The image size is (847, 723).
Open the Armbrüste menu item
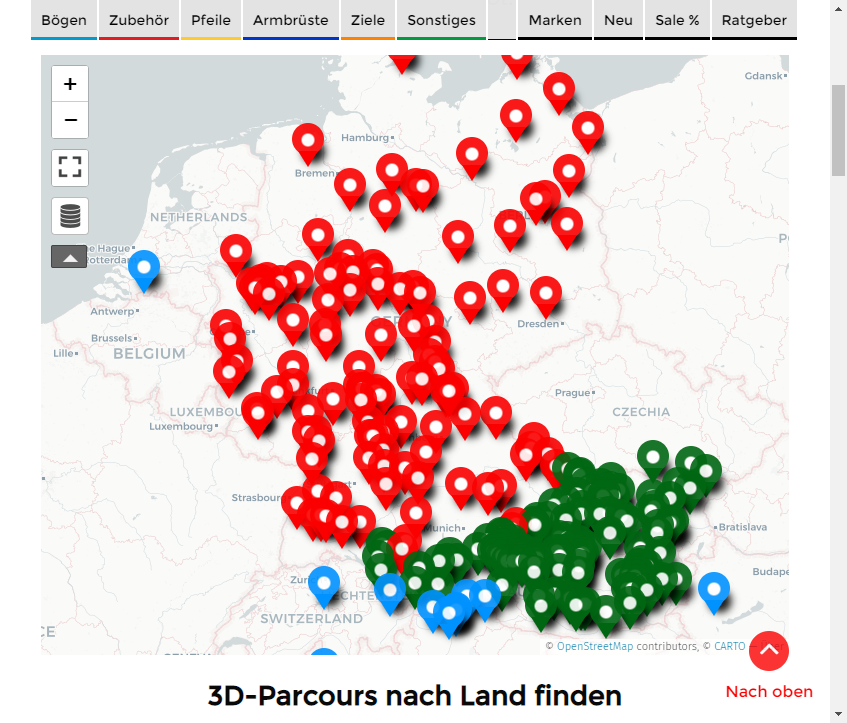click(x=290, y=20)
